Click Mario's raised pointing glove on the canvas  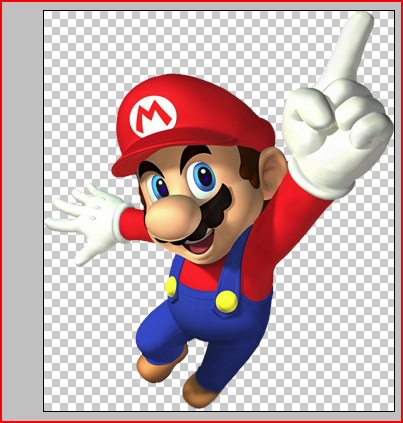pyautogui.click(x=338, y=107)
